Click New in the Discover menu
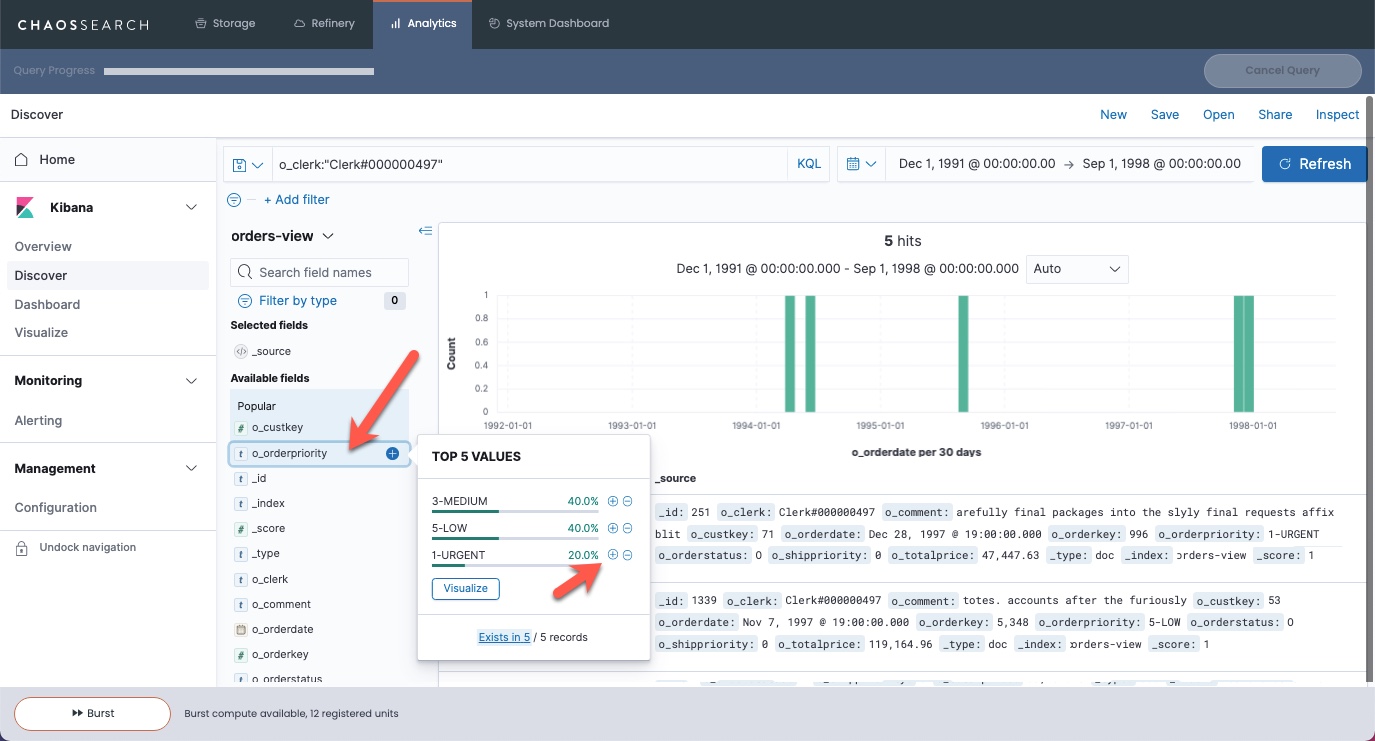 tap(1113, 115)
